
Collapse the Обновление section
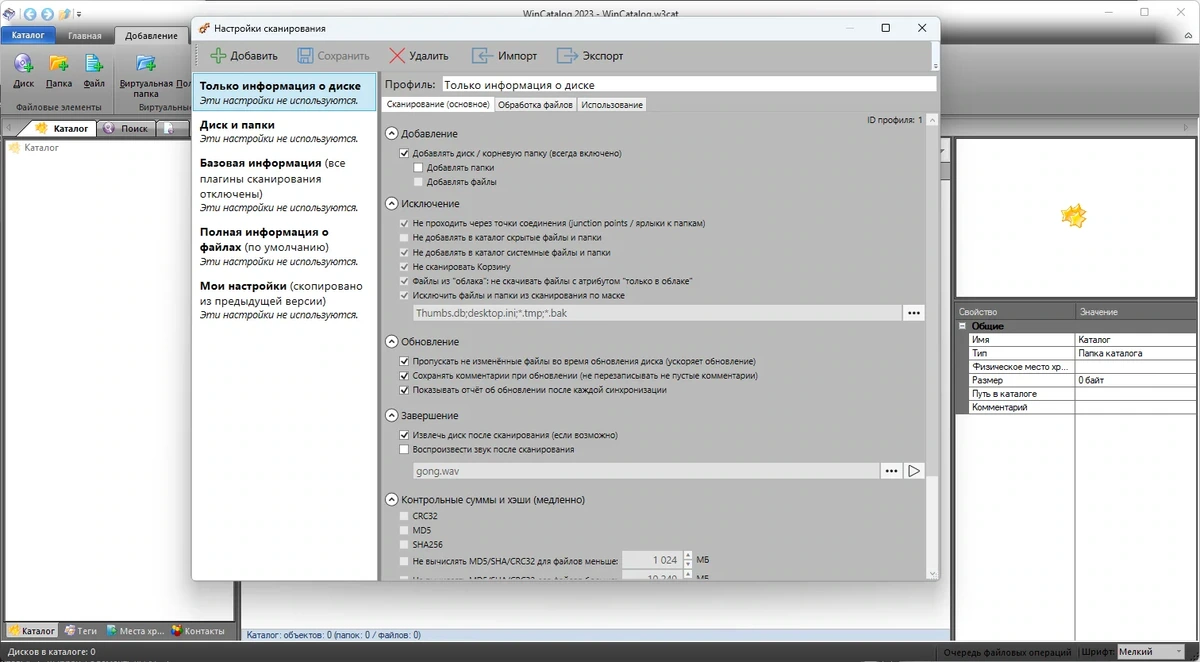coord(392,342)
